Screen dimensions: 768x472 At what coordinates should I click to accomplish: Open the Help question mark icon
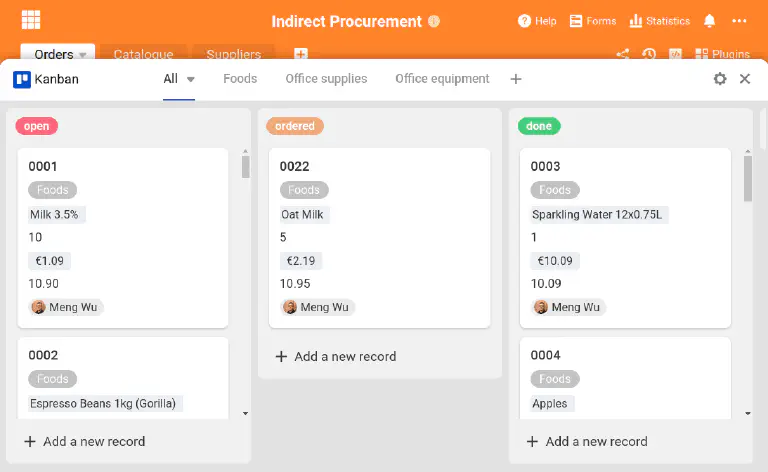(x=524, y=21)
